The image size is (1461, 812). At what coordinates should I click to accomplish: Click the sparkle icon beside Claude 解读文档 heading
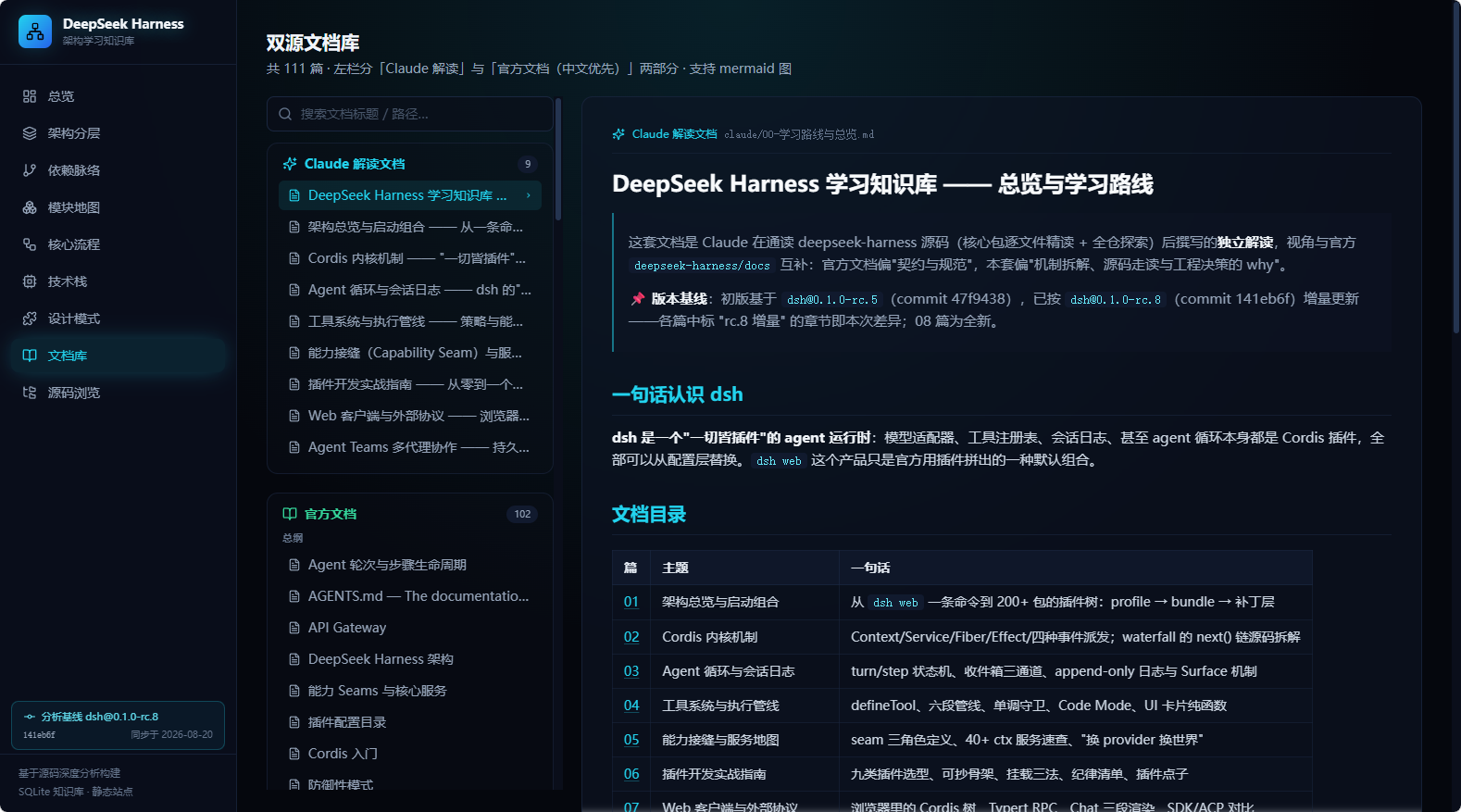click(x=290, y=164)
